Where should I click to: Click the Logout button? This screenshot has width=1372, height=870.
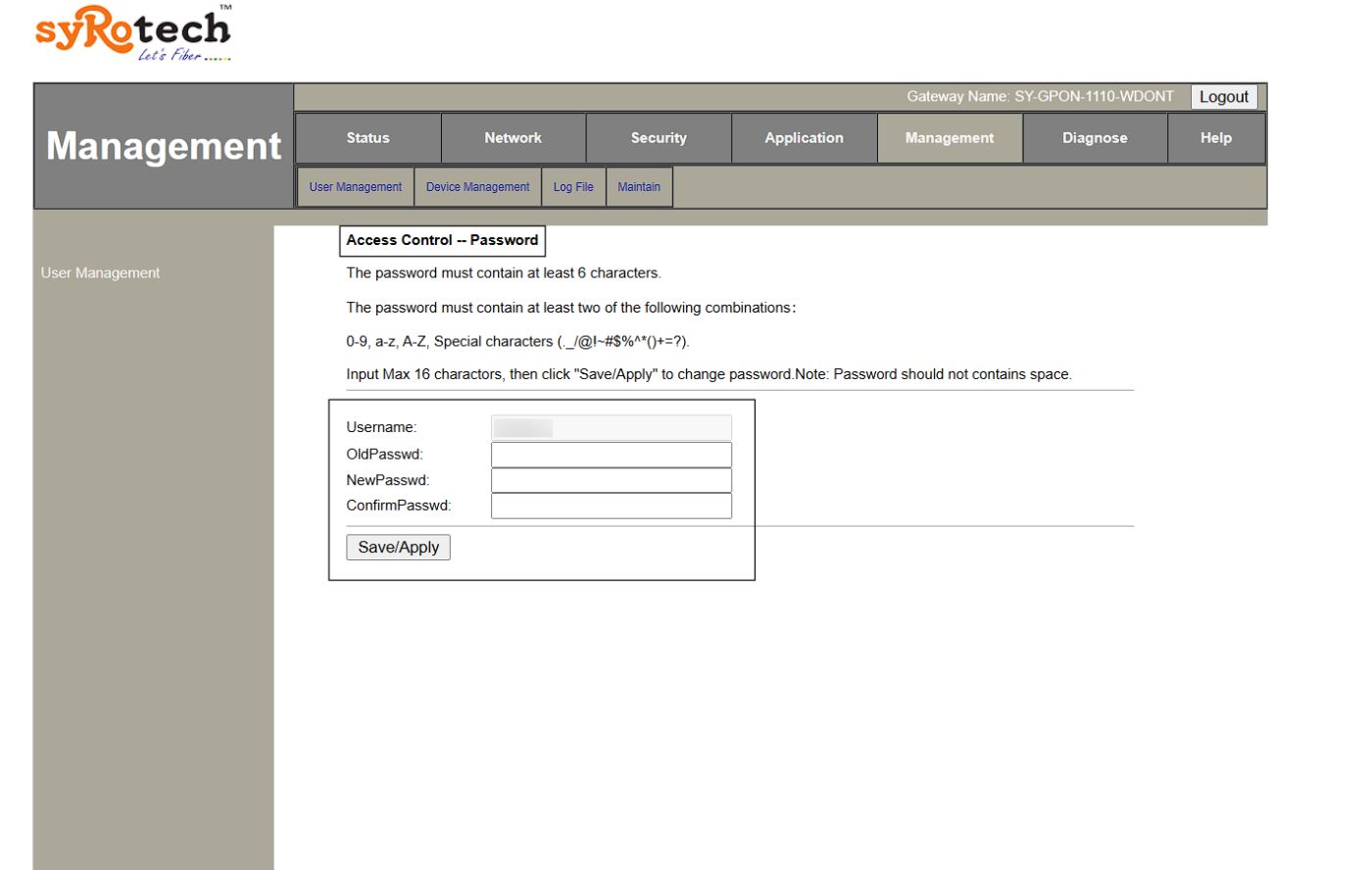pos(1223,96)
